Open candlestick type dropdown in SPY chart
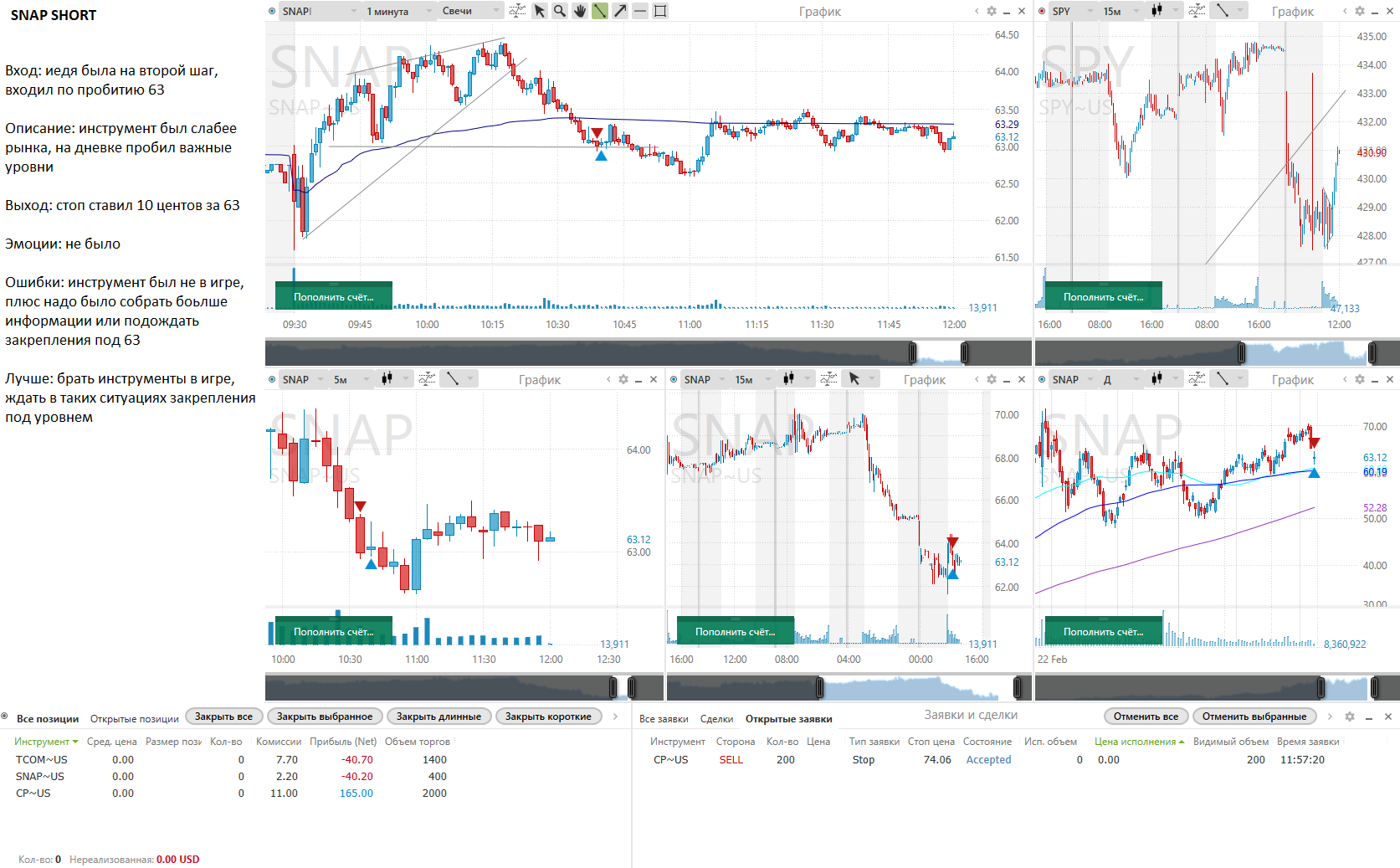The width and height of the screenshot is (1400, 868). (x=1164, y=11)
